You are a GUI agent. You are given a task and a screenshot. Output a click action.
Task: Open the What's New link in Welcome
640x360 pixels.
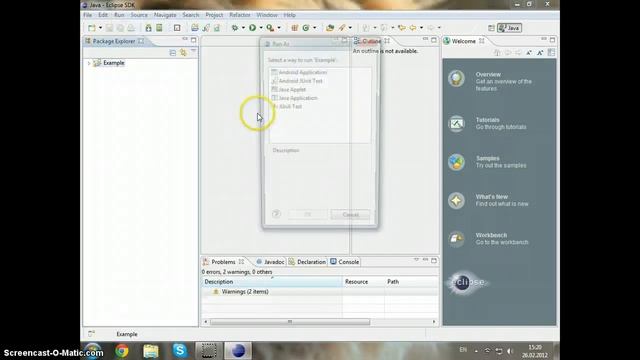tap(491, 197)
